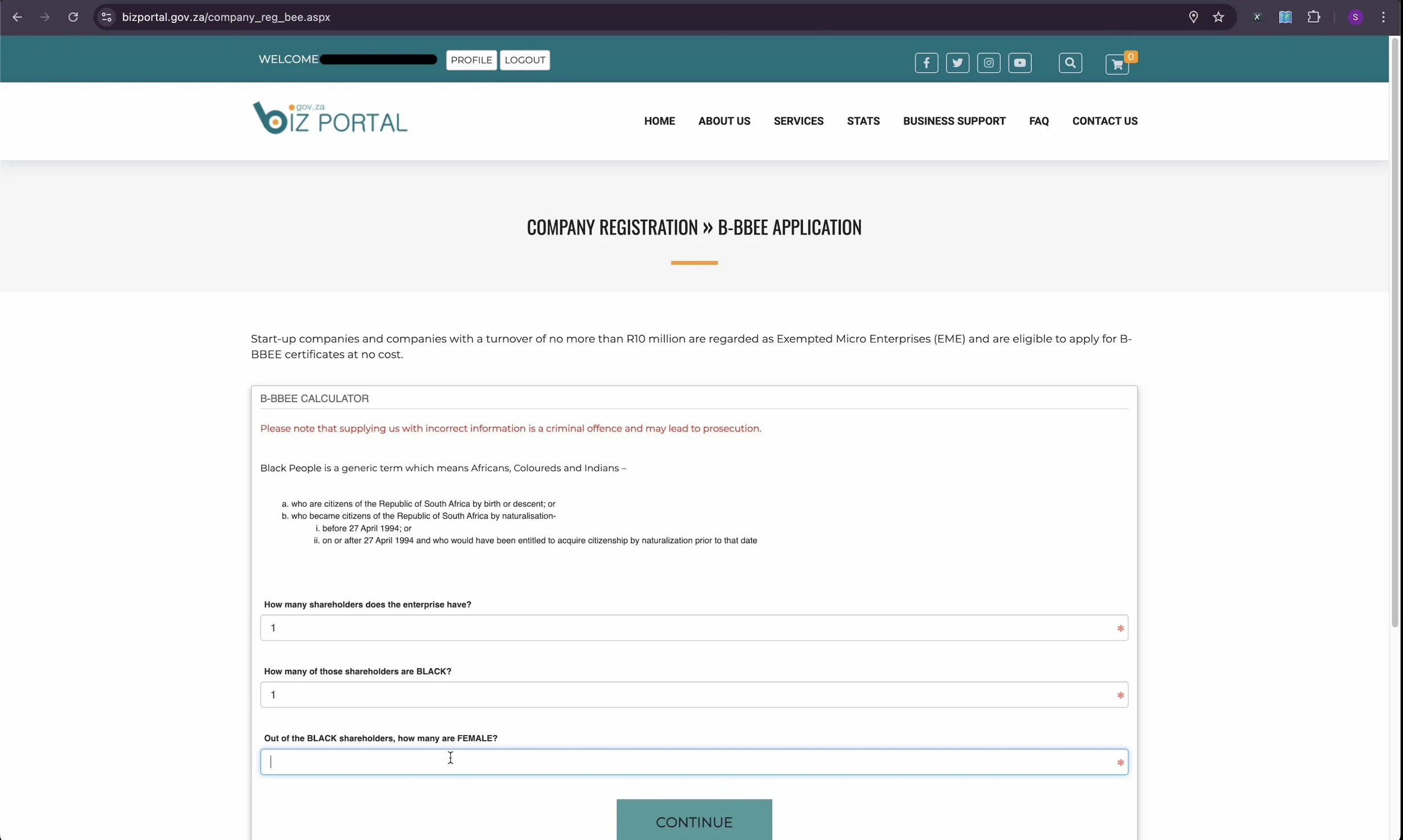Click the PROFILE button
The width and height of the screenshot is (1403, 840).
[x=471, y=60]
